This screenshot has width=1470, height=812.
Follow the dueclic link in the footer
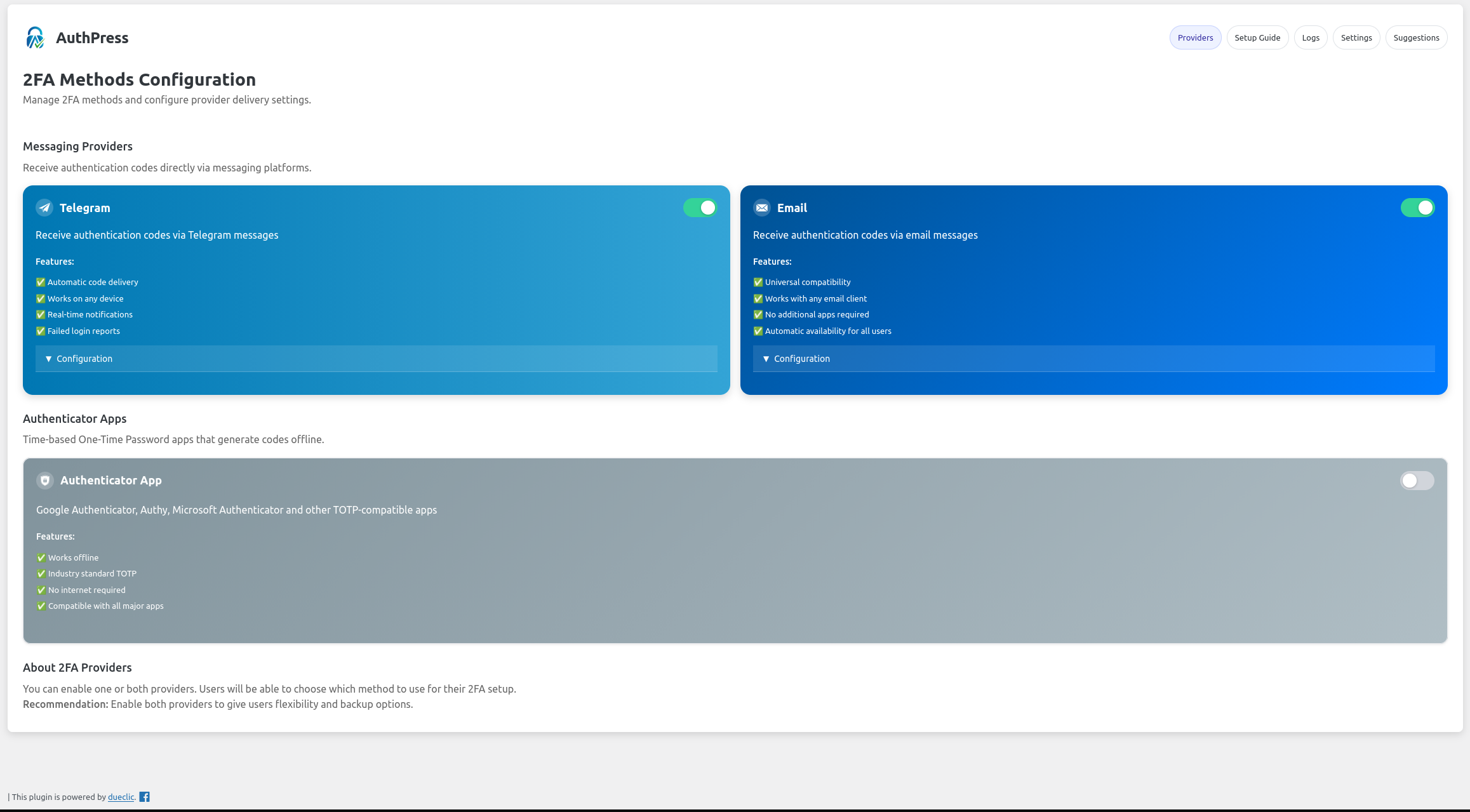[x=121, y=797]
